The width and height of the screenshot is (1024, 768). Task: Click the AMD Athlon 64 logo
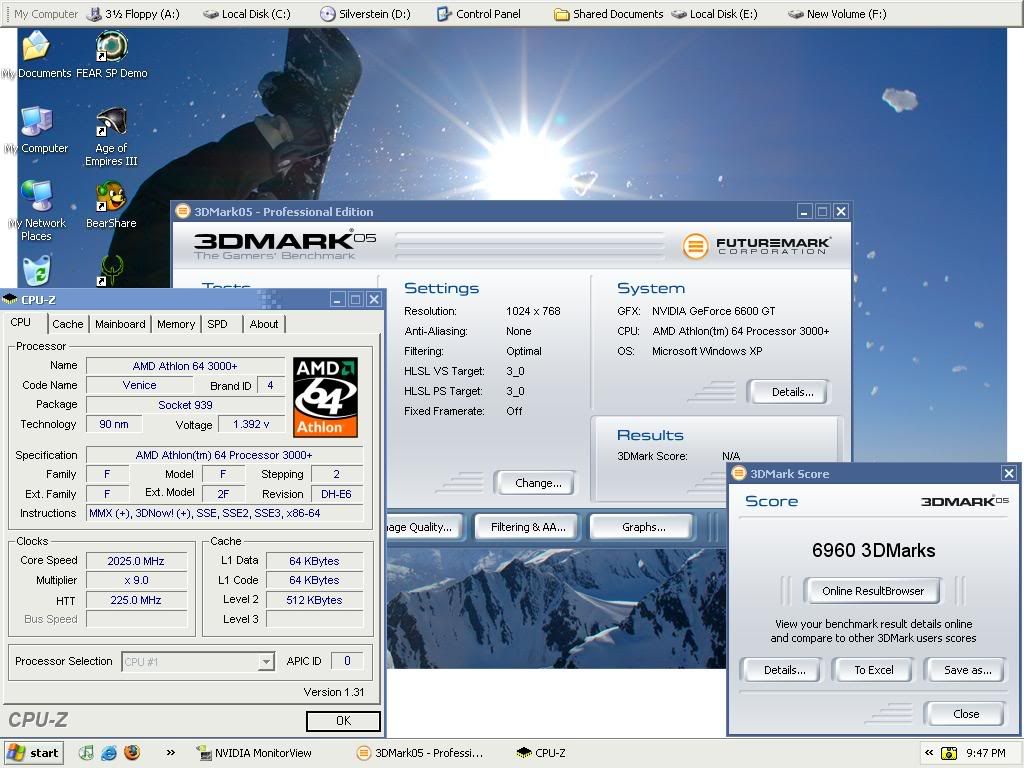pyautogui.click(x=325, y=397)
